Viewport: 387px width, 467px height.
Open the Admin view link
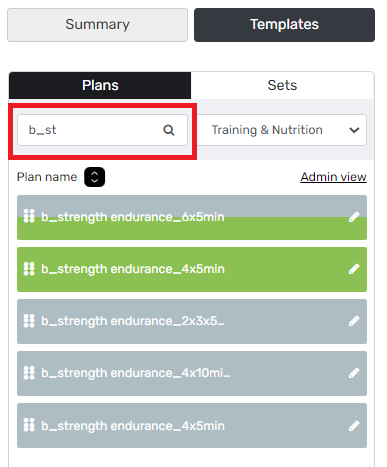click(333, 177)
